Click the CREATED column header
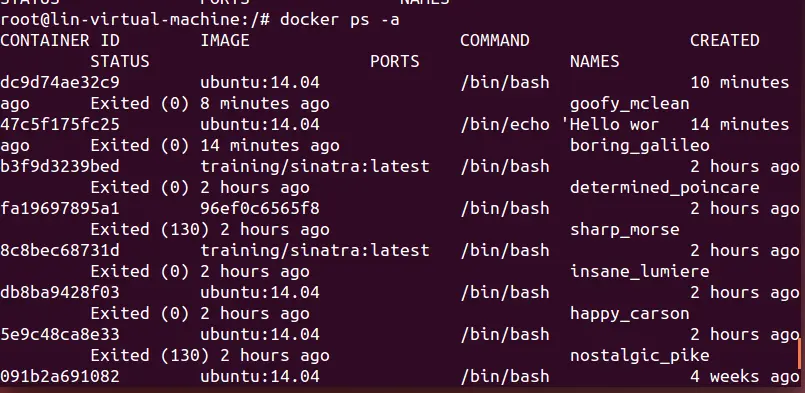805x393 pixels. 724,41
